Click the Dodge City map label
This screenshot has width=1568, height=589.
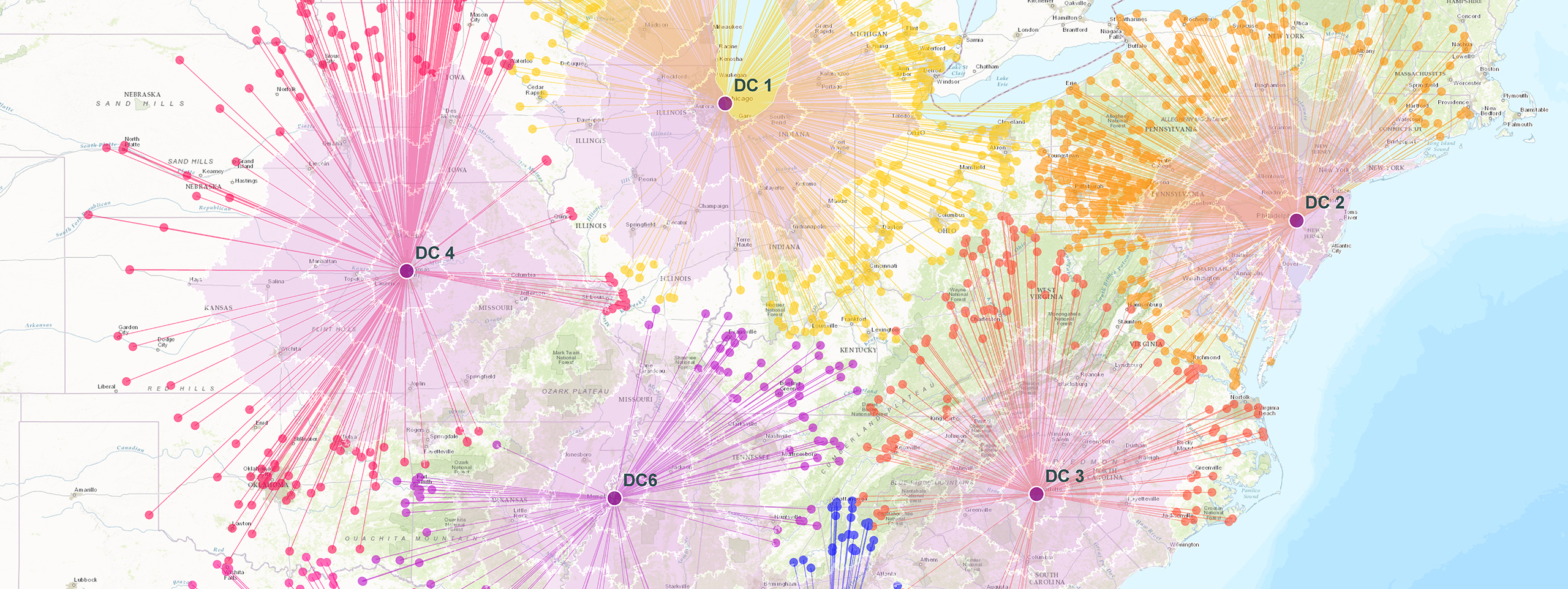point(165,342)
